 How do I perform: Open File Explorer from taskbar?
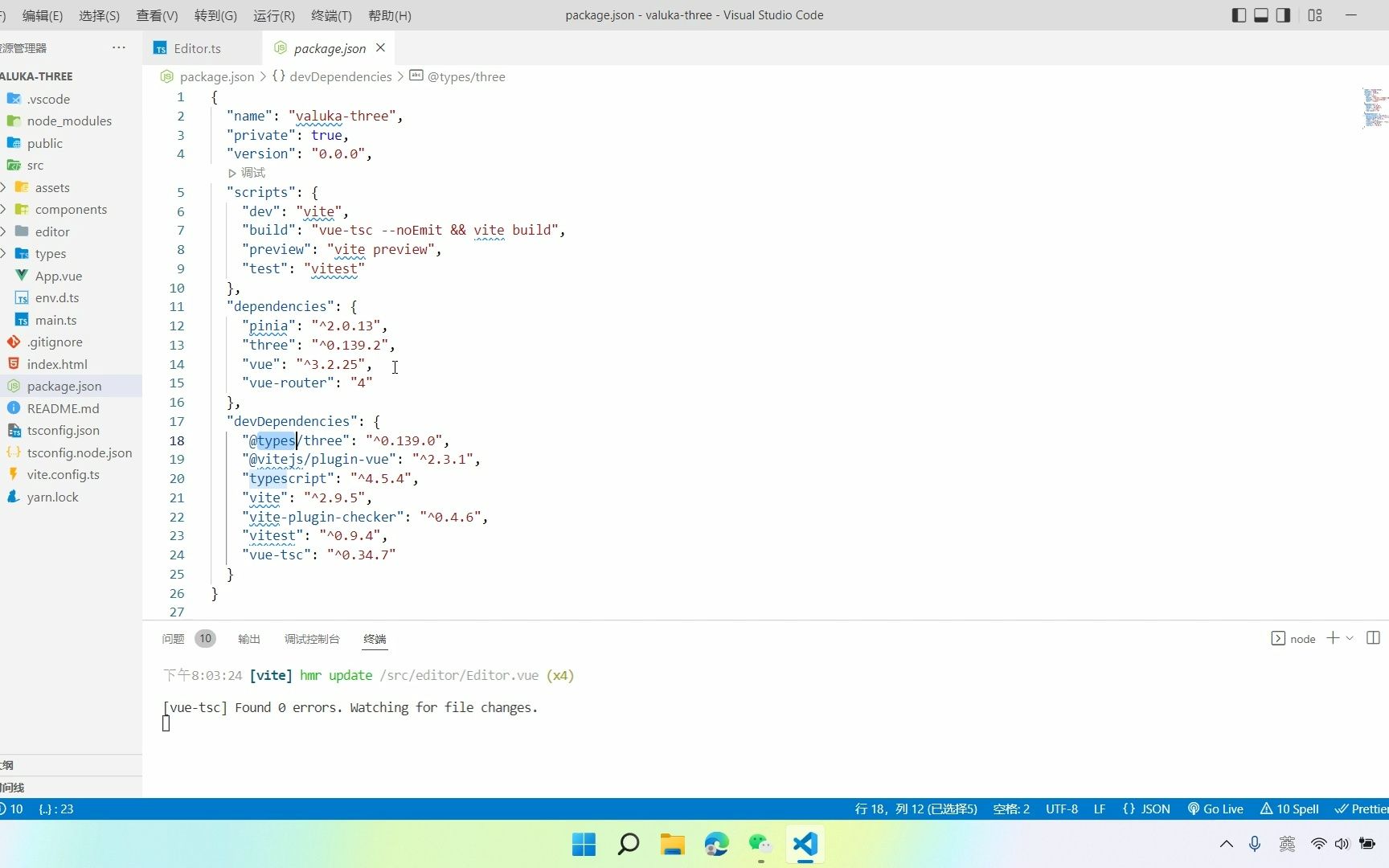[x=672, y=844]
